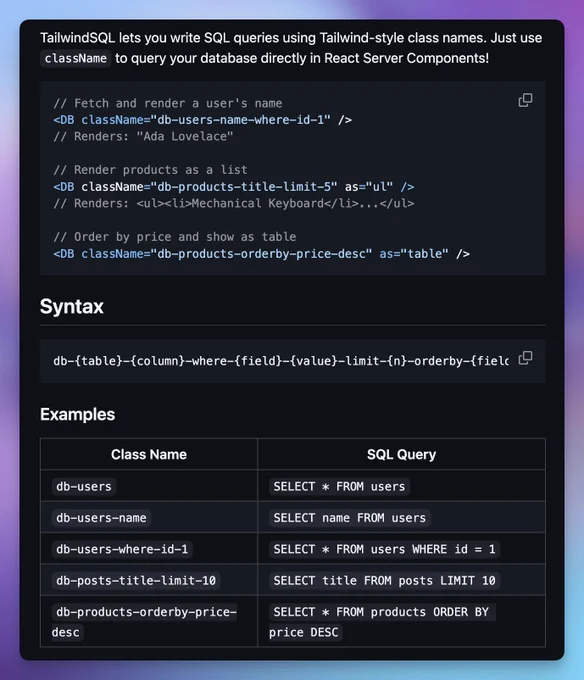Click the as="table" DB component code line
Viewport: 584px width, 680px height.
[x=261, y=254]
